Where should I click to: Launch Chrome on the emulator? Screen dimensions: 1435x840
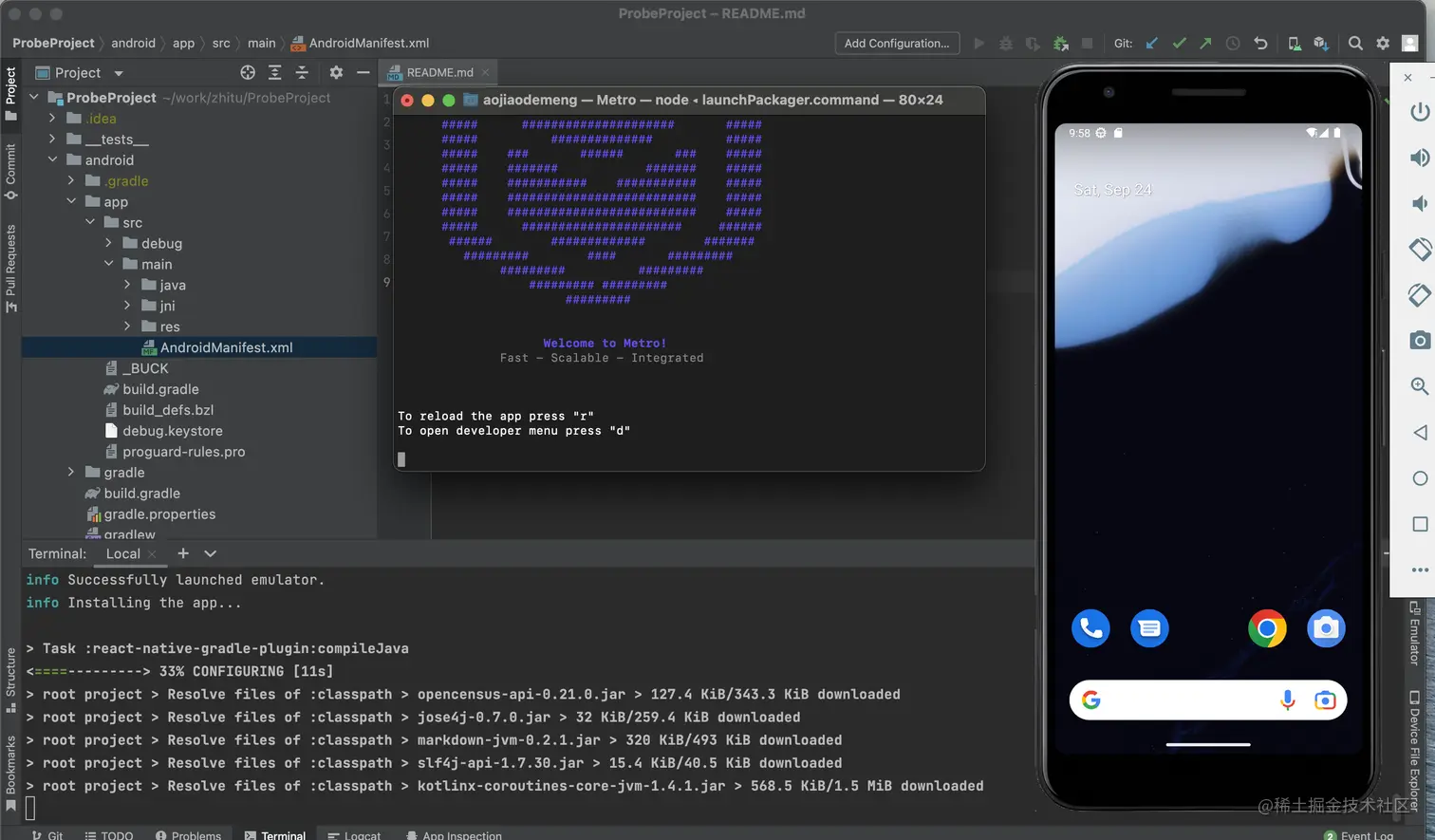[1267, 628]
